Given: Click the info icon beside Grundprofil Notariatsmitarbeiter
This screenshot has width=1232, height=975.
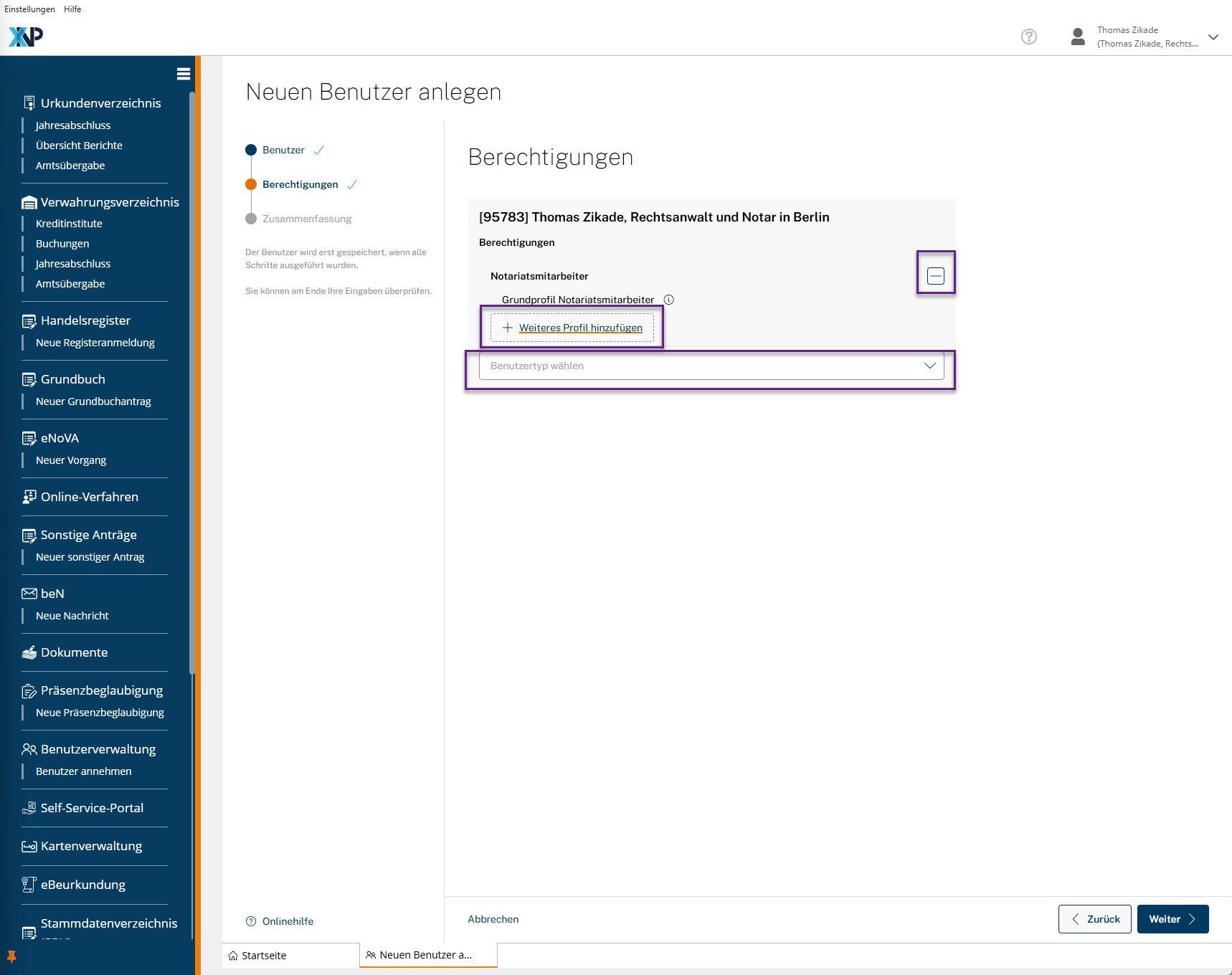Looking at the screenshot, I should (x=668, y=300).
